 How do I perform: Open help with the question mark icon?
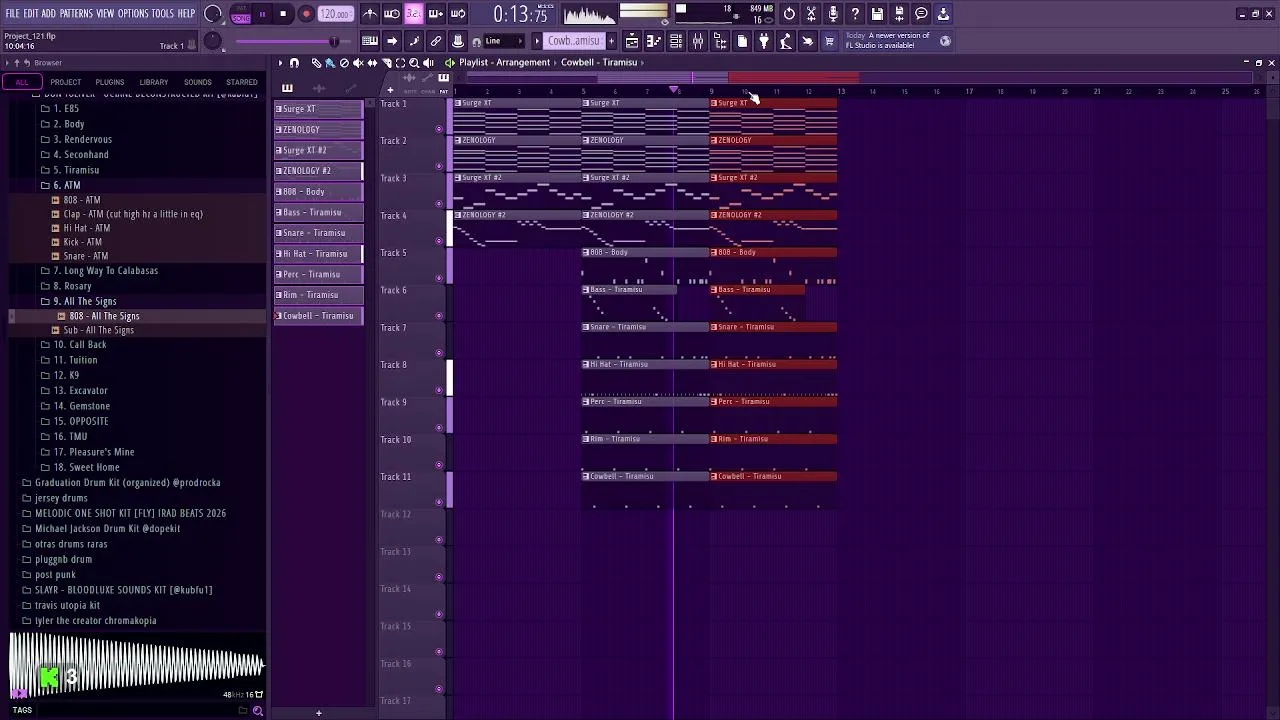click(x=855, y=14)
